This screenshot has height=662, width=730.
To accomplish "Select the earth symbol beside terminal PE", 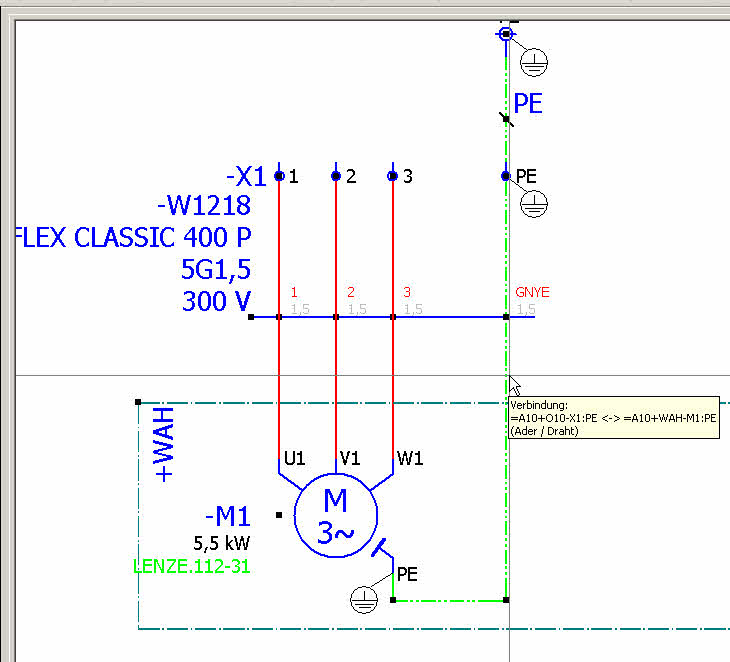I will point(534,203).
